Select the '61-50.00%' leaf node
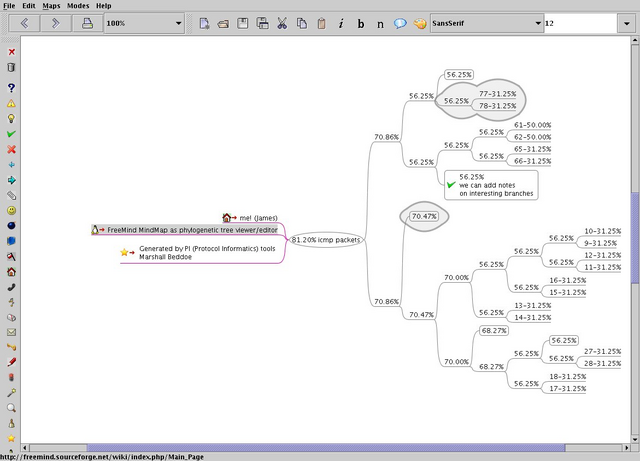Viewport: 640px width, 461px height. coord(533,125)
